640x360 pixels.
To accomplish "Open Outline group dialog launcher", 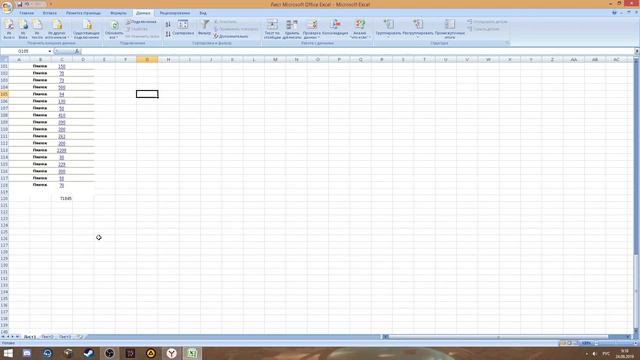I will pos(507,43).
